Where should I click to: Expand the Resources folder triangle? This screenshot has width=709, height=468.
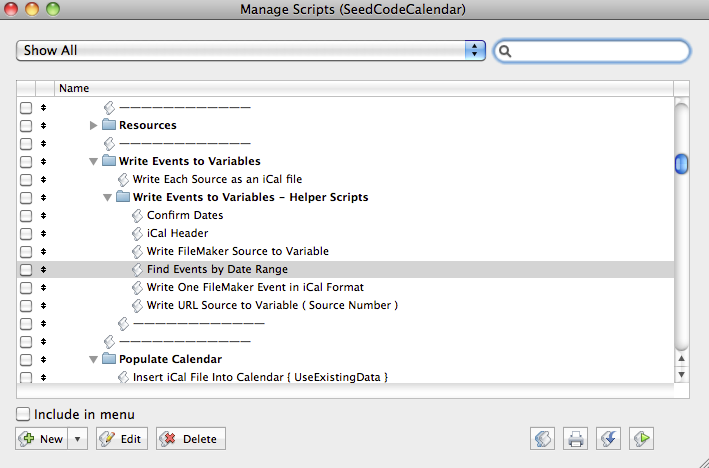tap(94, 125)
